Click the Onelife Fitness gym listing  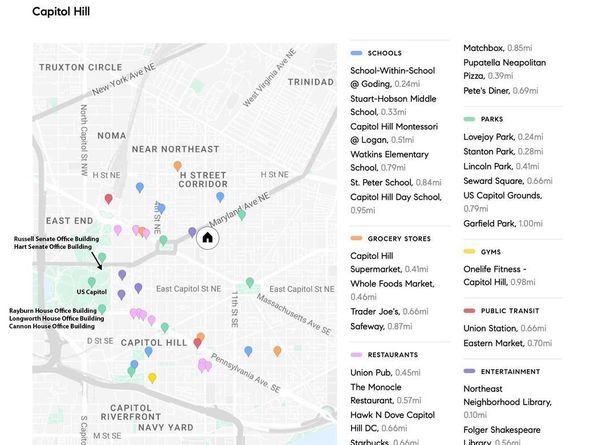point(499,276)
